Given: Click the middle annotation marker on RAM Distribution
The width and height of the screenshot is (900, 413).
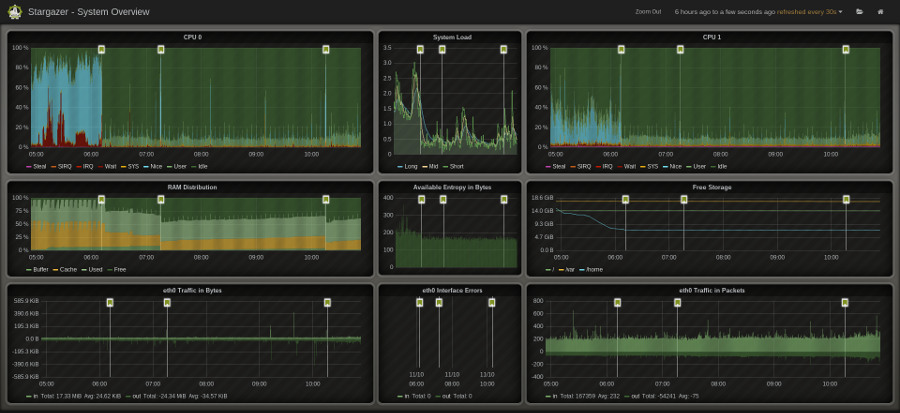Looking at the screenshot, I should (x=160, y=199).
